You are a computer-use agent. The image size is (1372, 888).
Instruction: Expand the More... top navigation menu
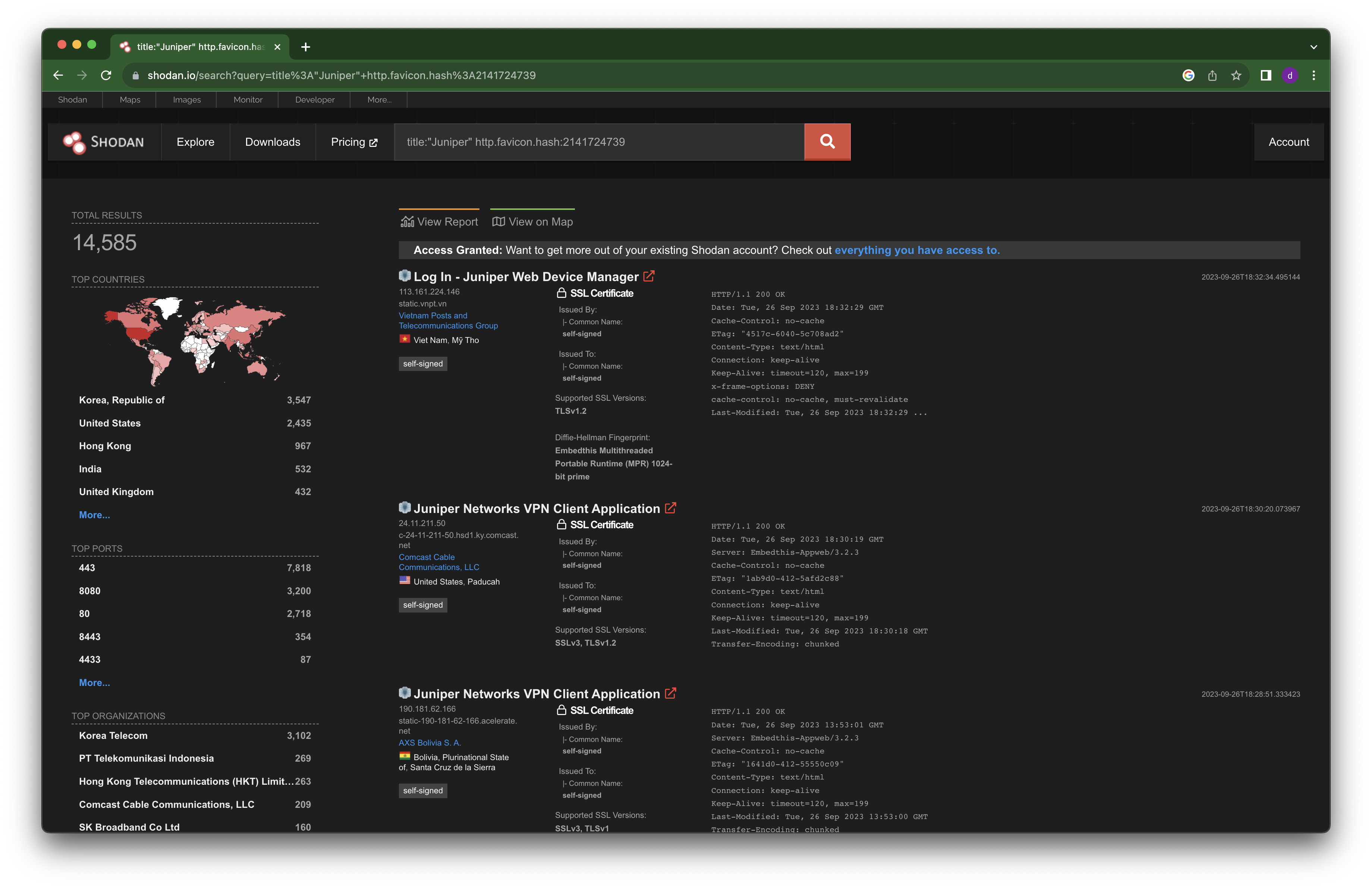tap(379, 100)
